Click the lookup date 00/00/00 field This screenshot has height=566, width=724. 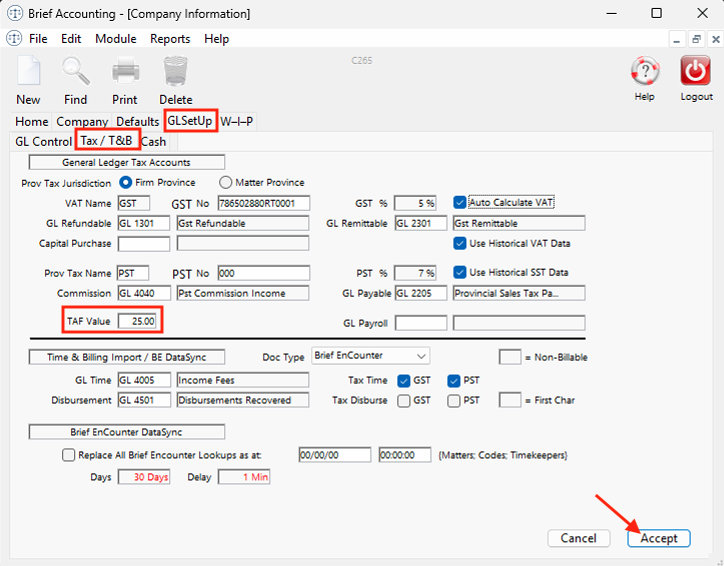pyautogui.click(x=334, y=455)
